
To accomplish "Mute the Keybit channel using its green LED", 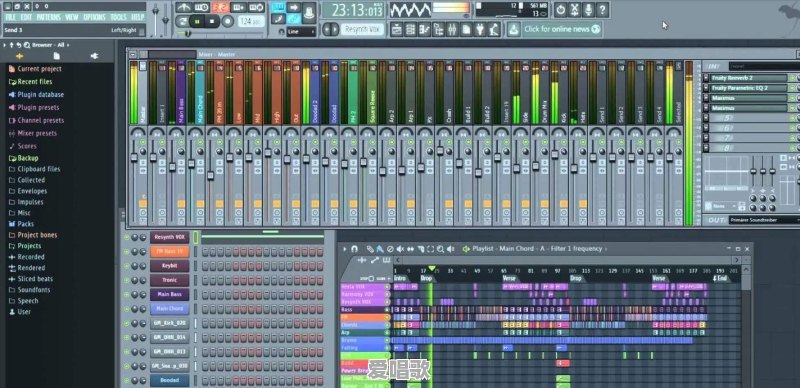I will point(127,266).
